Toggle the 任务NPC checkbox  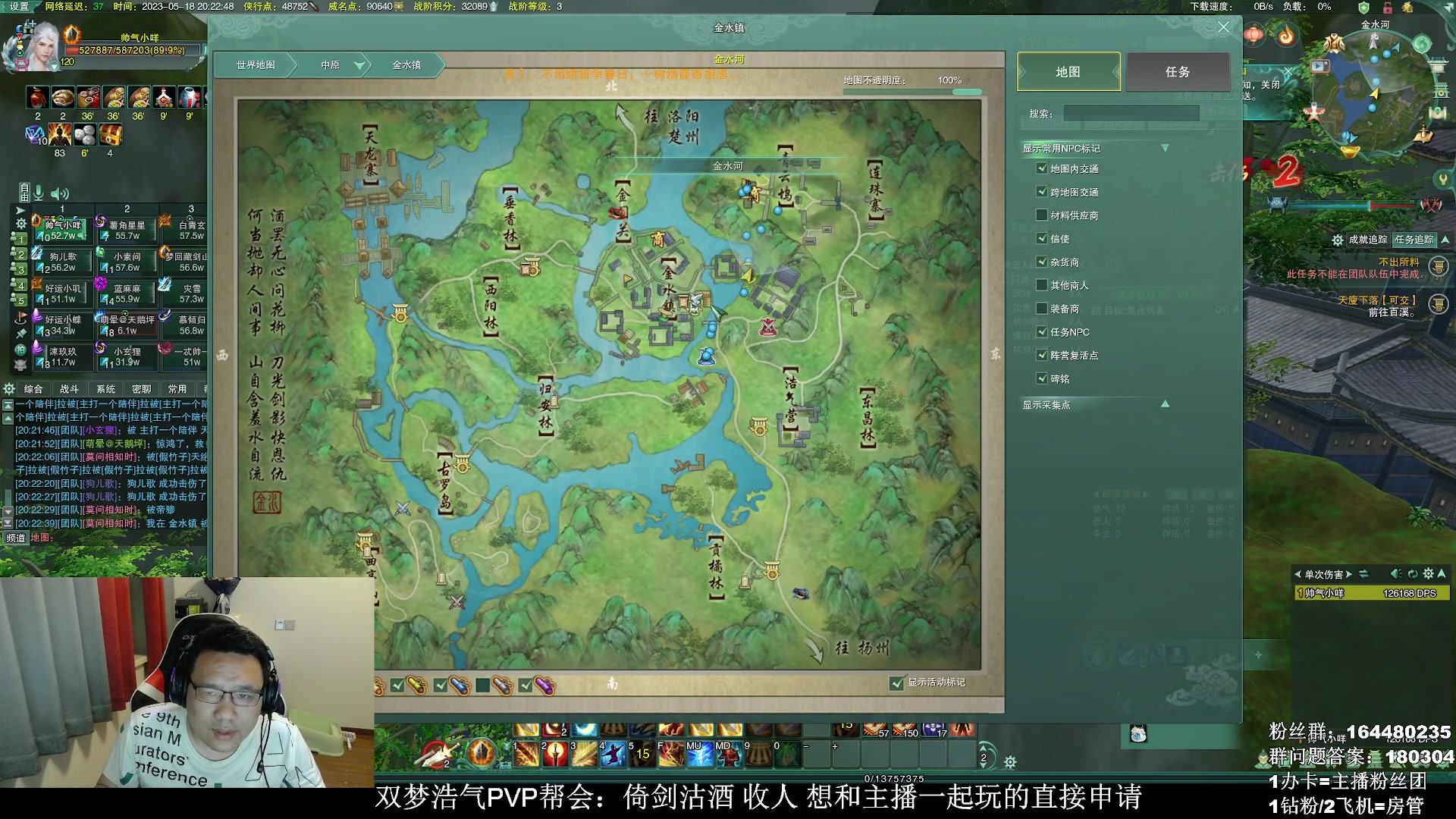click(x=1042, y=331)
